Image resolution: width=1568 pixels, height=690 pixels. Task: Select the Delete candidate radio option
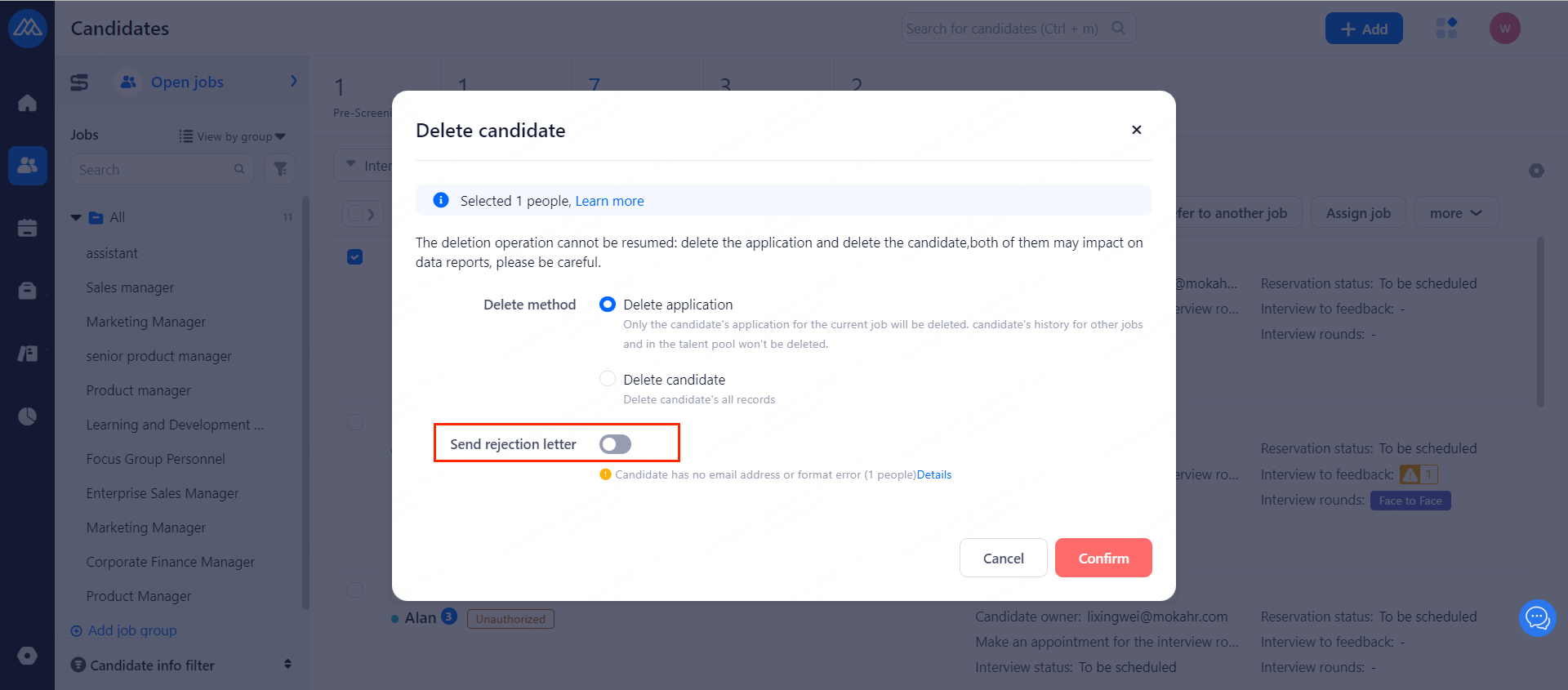pos(608,379)
